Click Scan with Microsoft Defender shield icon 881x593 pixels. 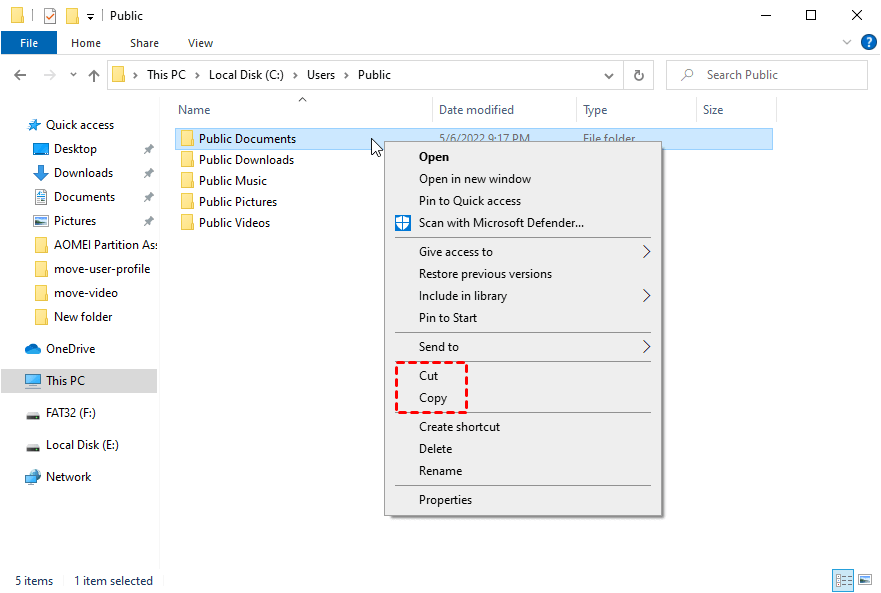coord(403,223)
